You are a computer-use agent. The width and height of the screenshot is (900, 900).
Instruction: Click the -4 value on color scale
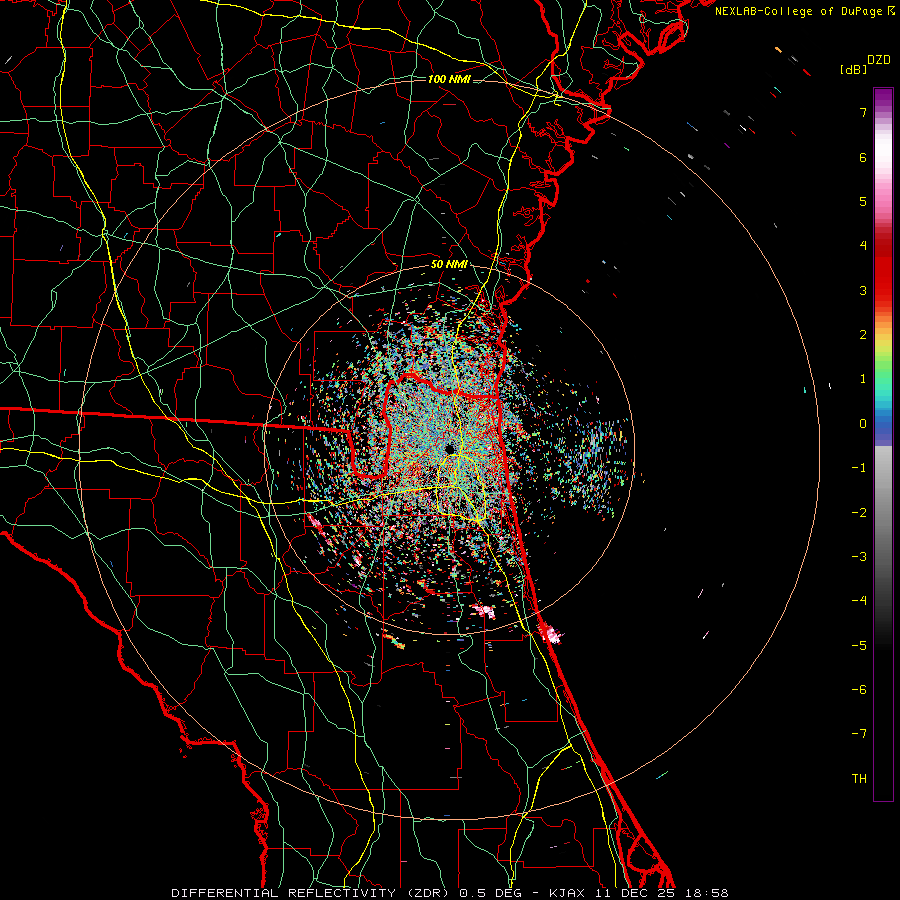tap(859, 601)
